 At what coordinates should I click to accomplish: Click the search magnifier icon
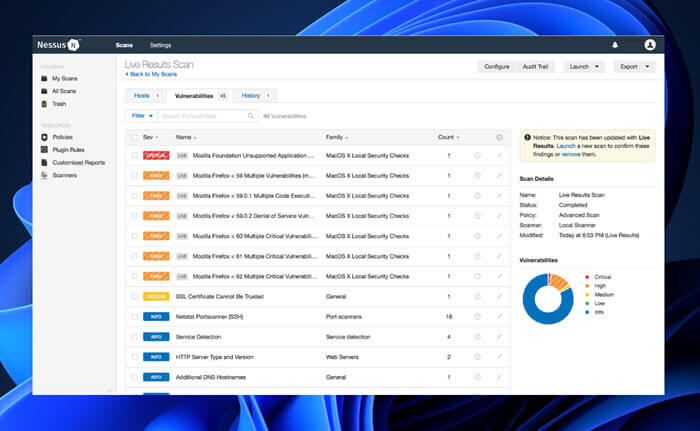click(251, 116)
